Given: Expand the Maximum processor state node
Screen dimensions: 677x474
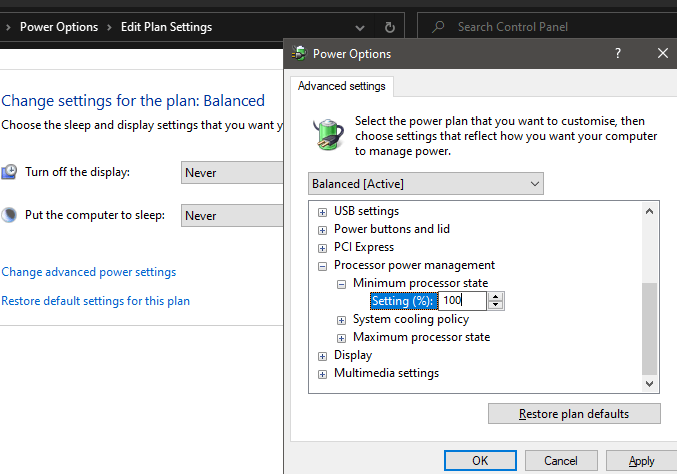Looking at the screenshot, I should tap(341, 338).
